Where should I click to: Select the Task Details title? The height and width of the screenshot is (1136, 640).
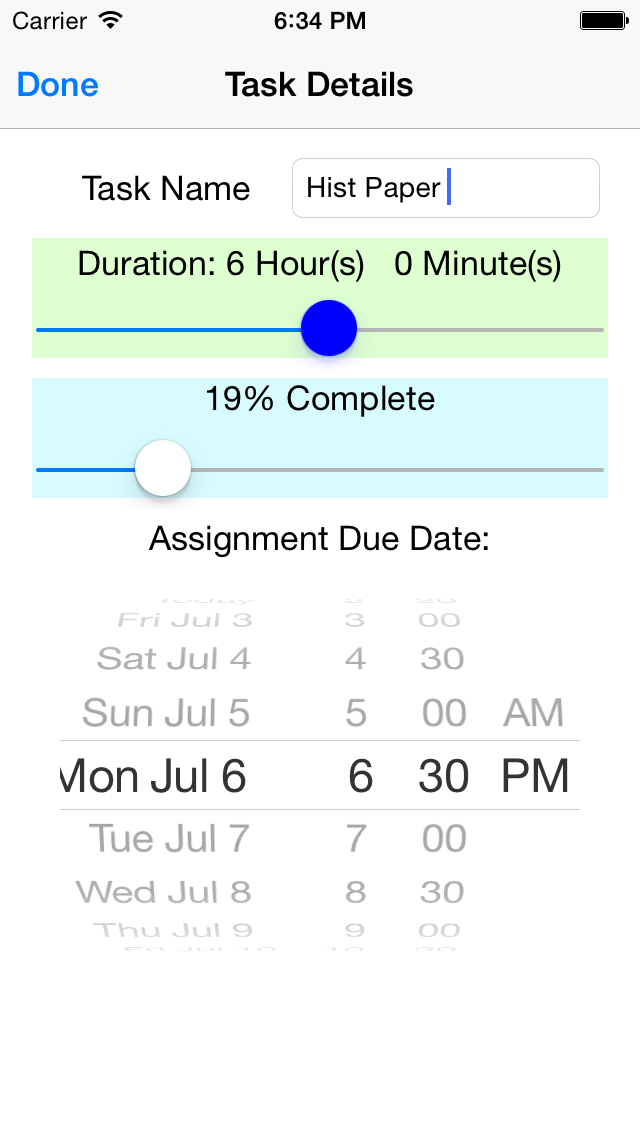(318, 85)
